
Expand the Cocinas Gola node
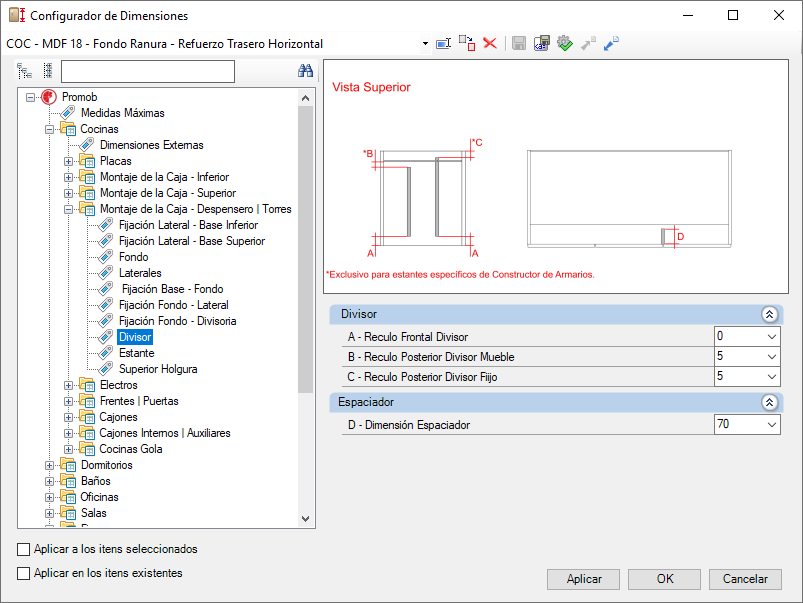pyautogui.click(x=68, y=449)
